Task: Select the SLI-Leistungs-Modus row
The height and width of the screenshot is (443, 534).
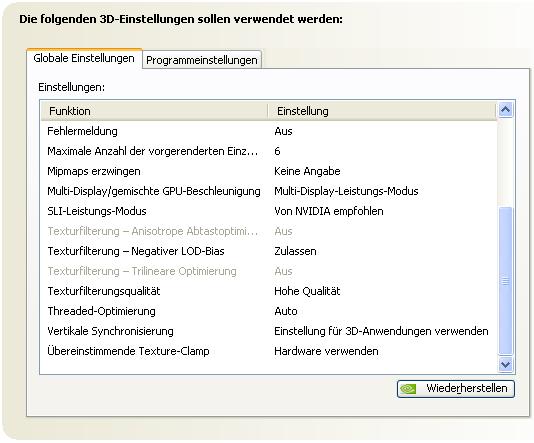Action: (269, 211)
